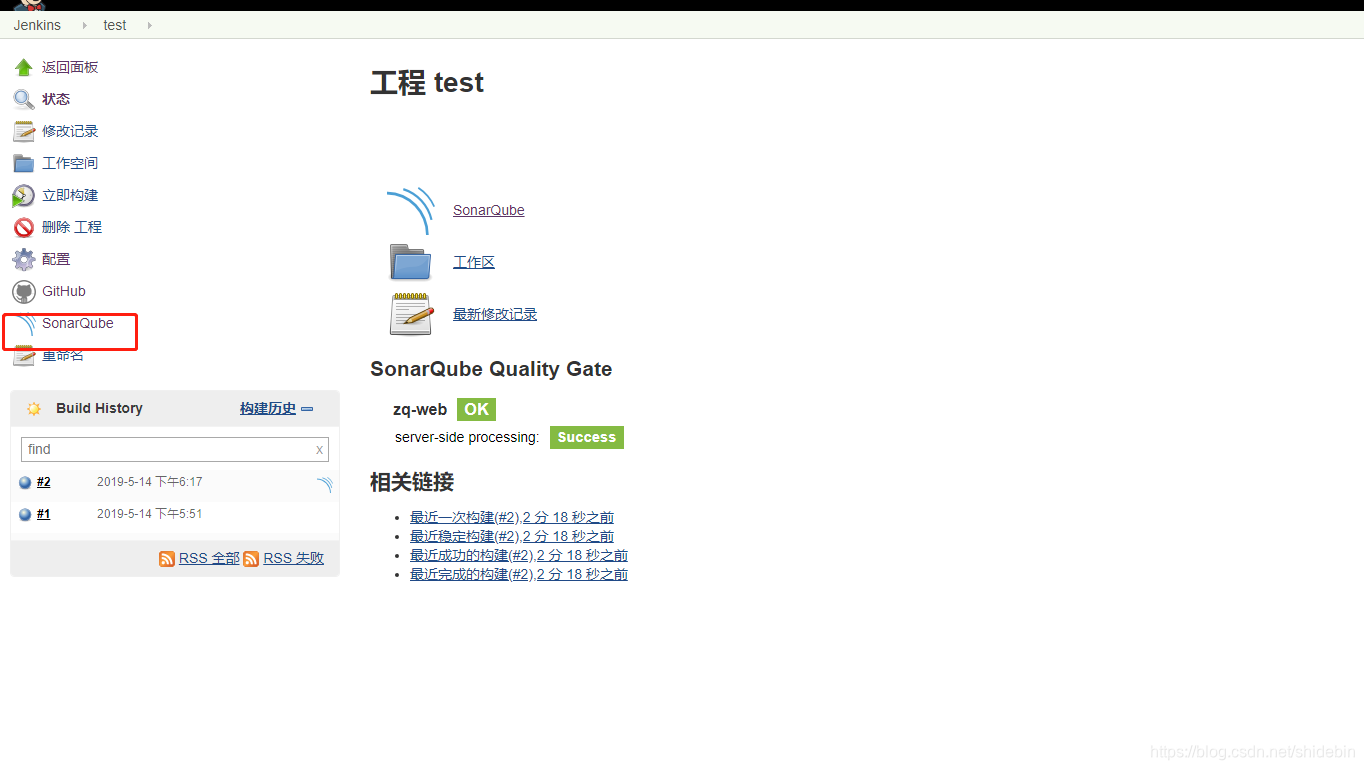
Task: Click the green OK quality gate badge
Action: [476, 409]
